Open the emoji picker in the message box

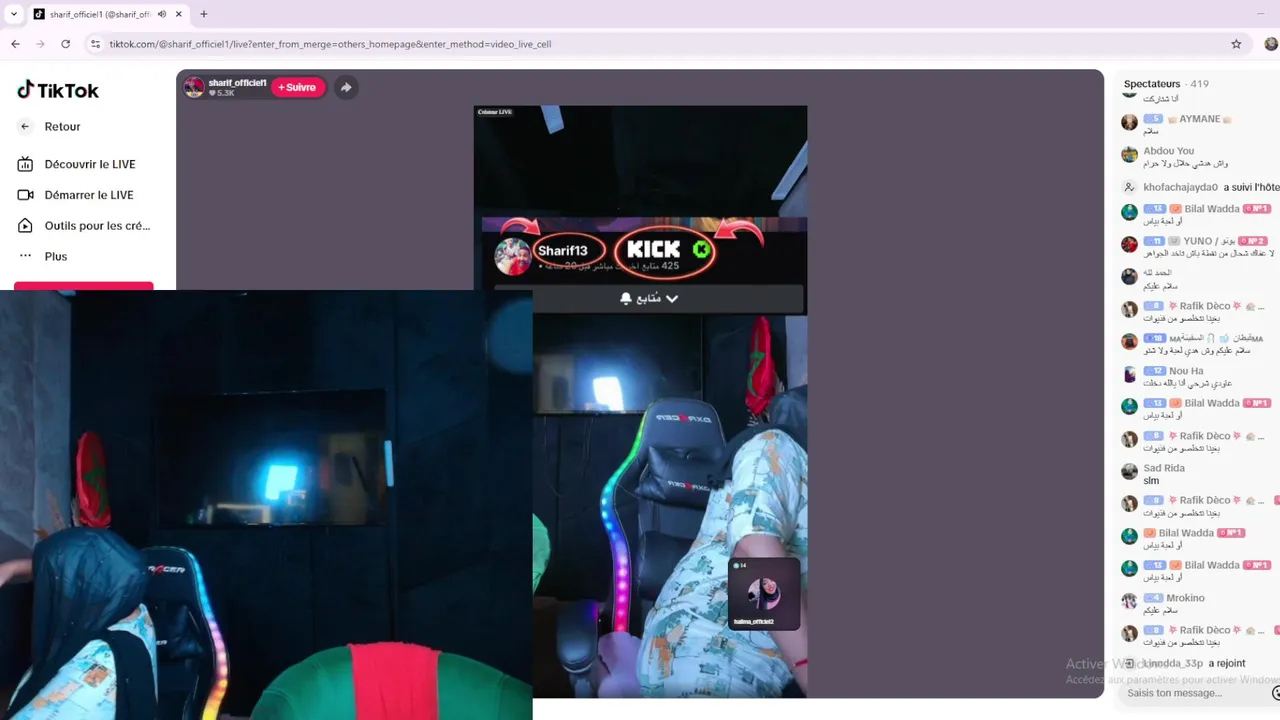[1275, 693]
